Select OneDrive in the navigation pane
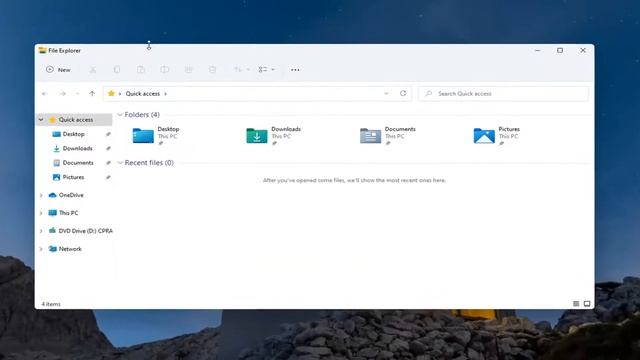 [x=71, y=195]
